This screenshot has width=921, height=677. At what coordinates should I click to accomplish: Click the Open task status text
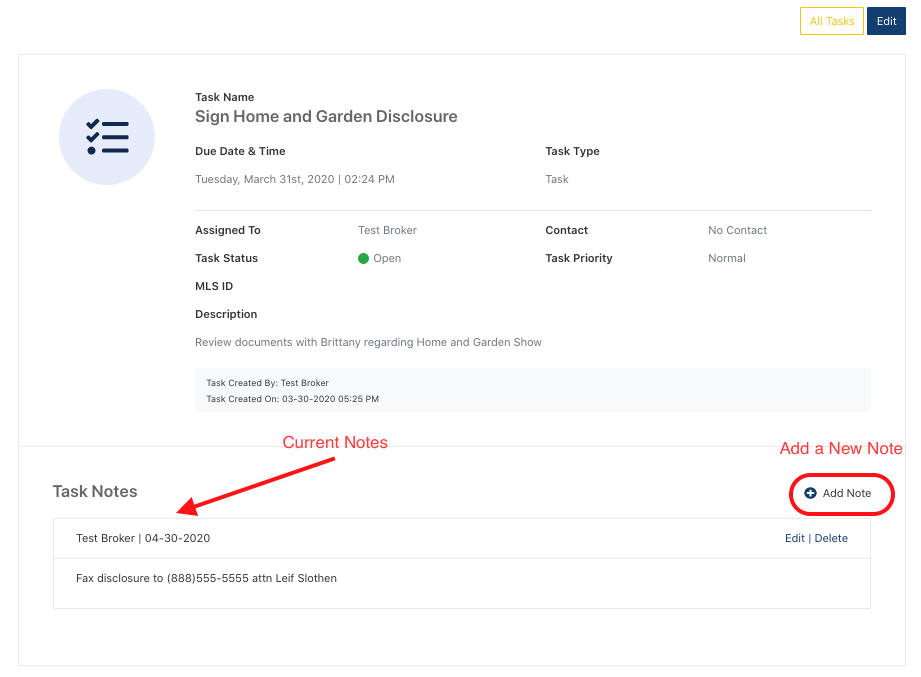(387, 258)
